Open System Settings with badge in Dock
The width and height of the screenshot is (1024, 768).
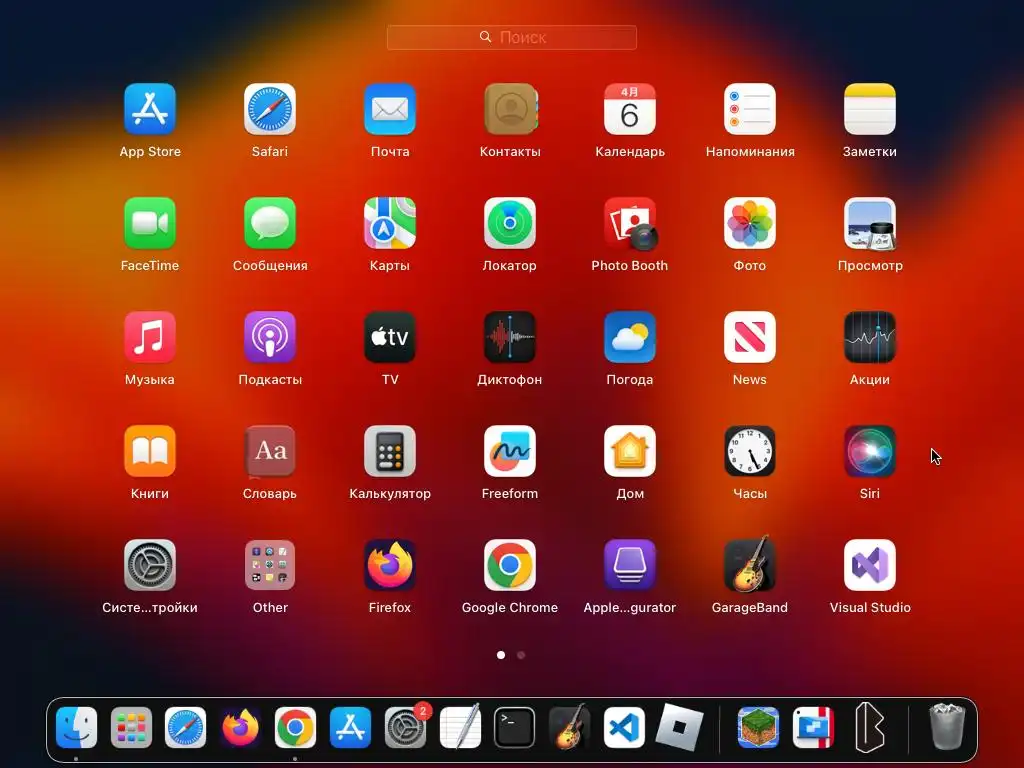tap(406, 727)
